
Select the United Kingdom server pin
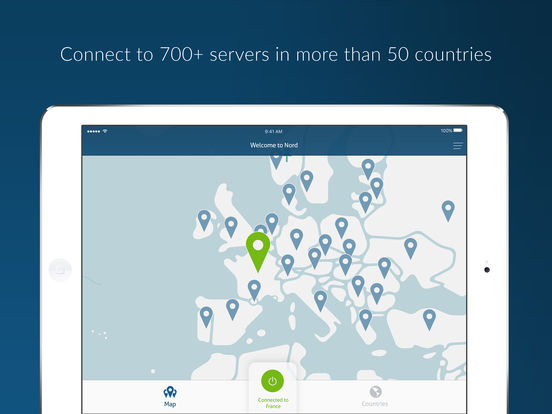pos(231,227)
